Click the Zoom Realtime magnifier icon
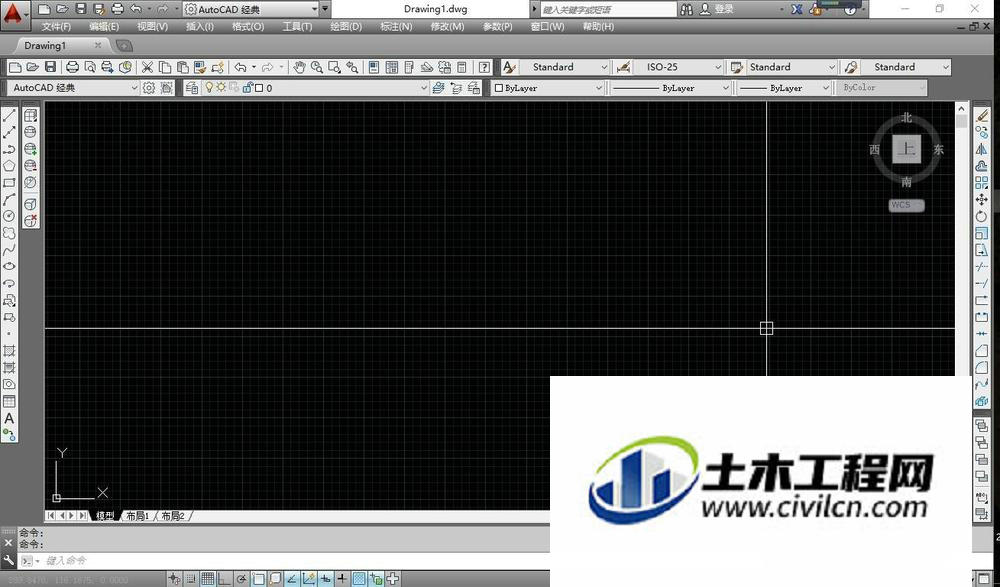Screen dimensions: 1000x587 click(x=317, y=67)
